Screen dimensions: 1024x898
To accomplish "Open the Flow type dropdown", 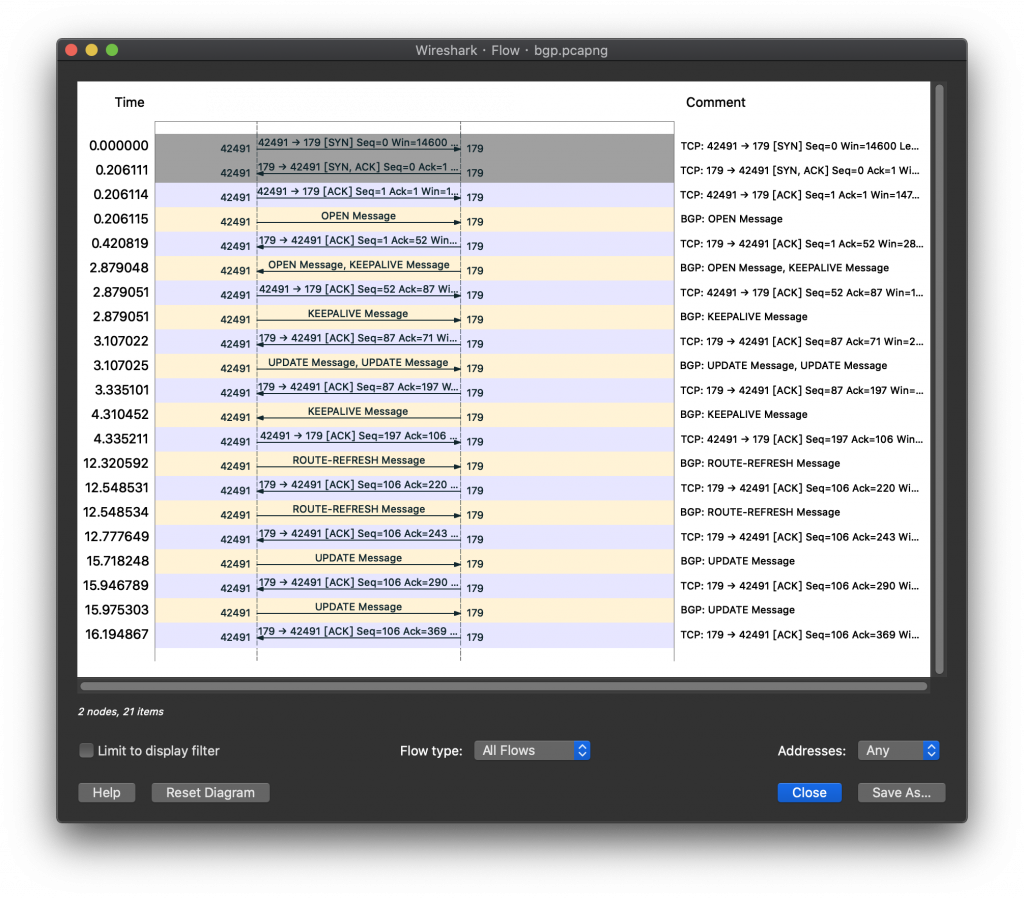I will coord(532,750).
